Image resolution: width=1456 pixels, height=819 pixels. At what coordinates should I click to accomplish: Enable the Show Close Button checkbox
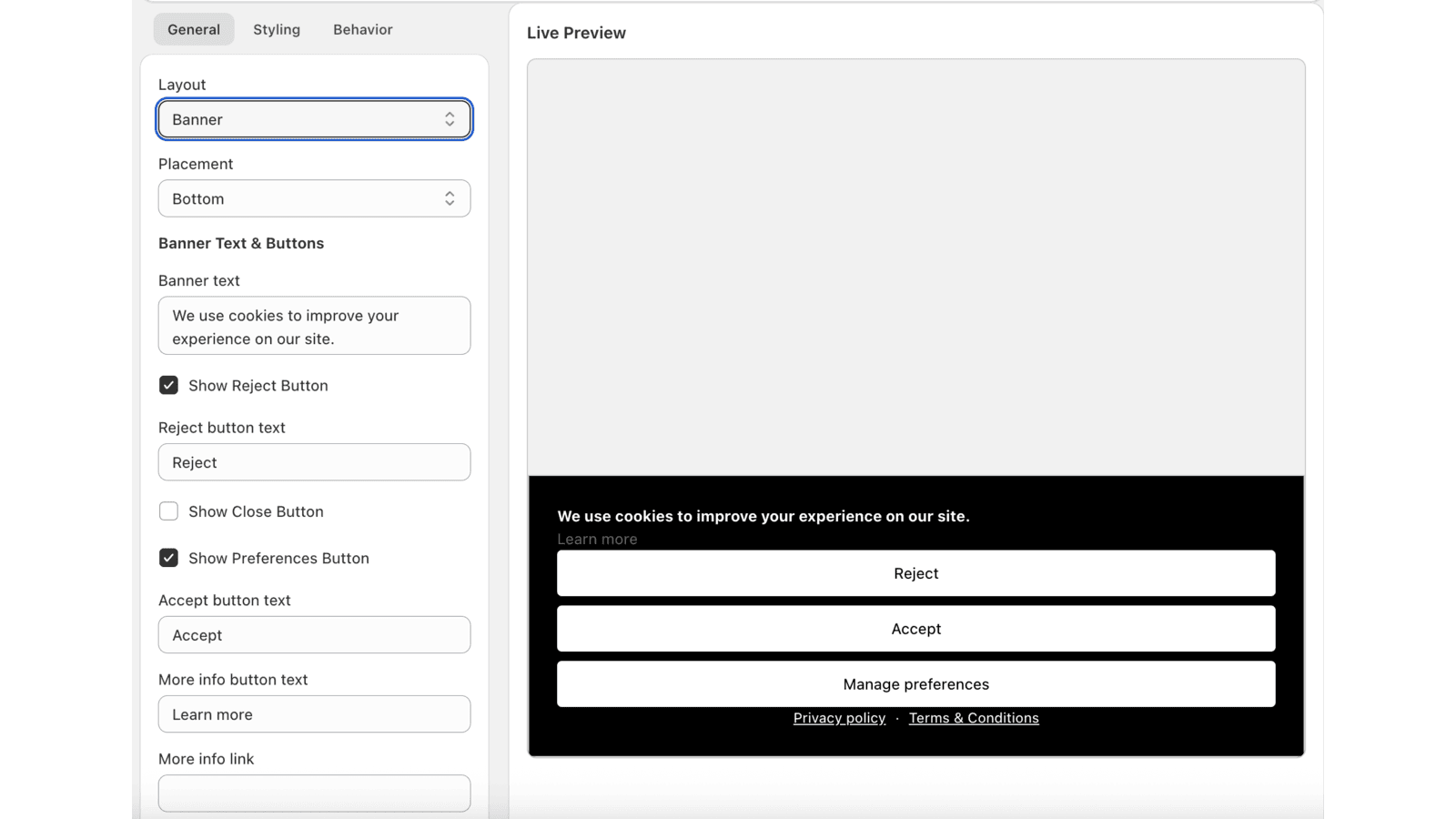(x=168, y=511)
